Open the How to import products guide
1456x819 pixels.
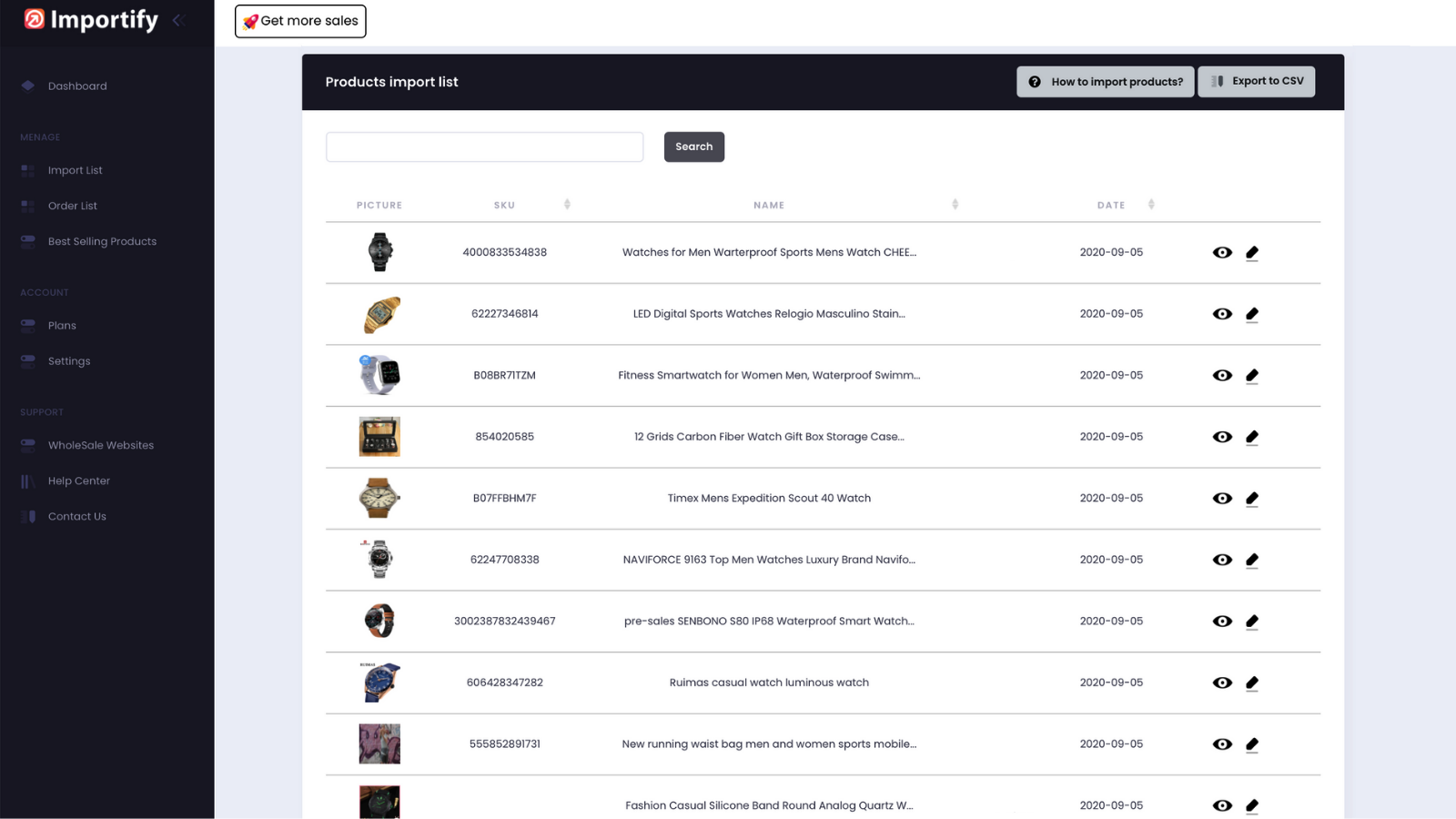[1105, 81]
